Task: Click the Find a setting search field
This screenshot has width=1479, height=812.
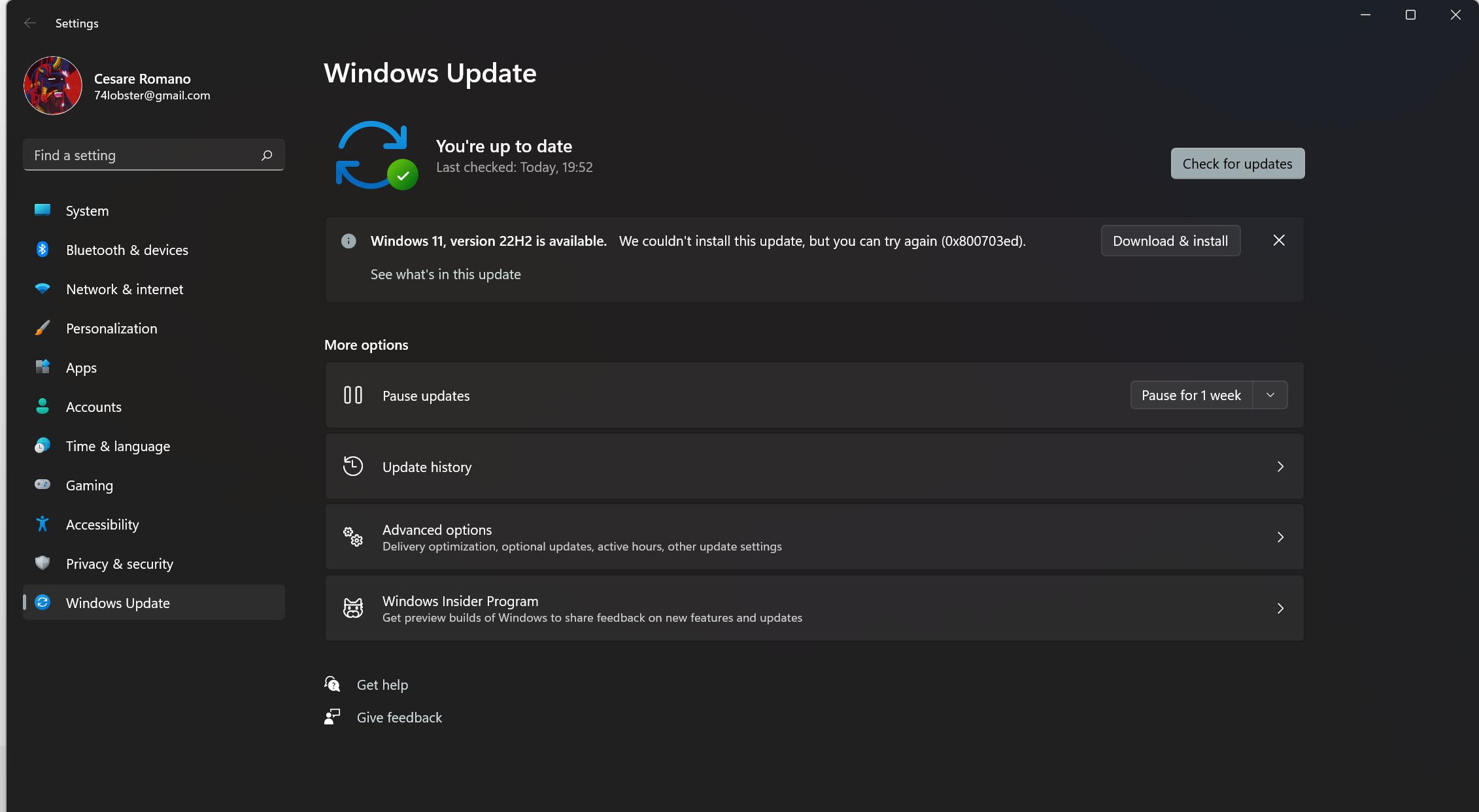Action: point(144,156)
